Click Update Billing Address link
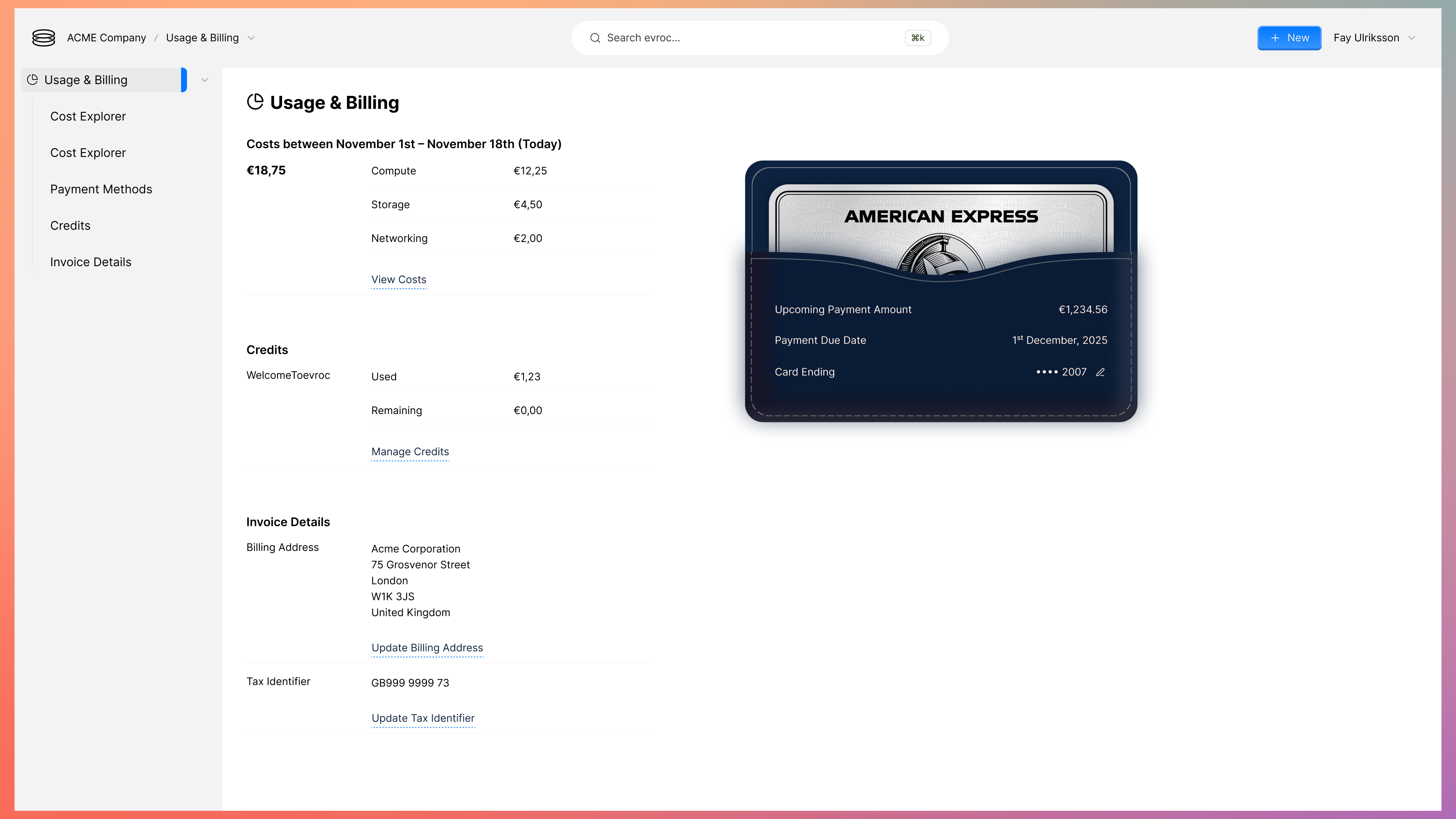 [x=427, y=648]
